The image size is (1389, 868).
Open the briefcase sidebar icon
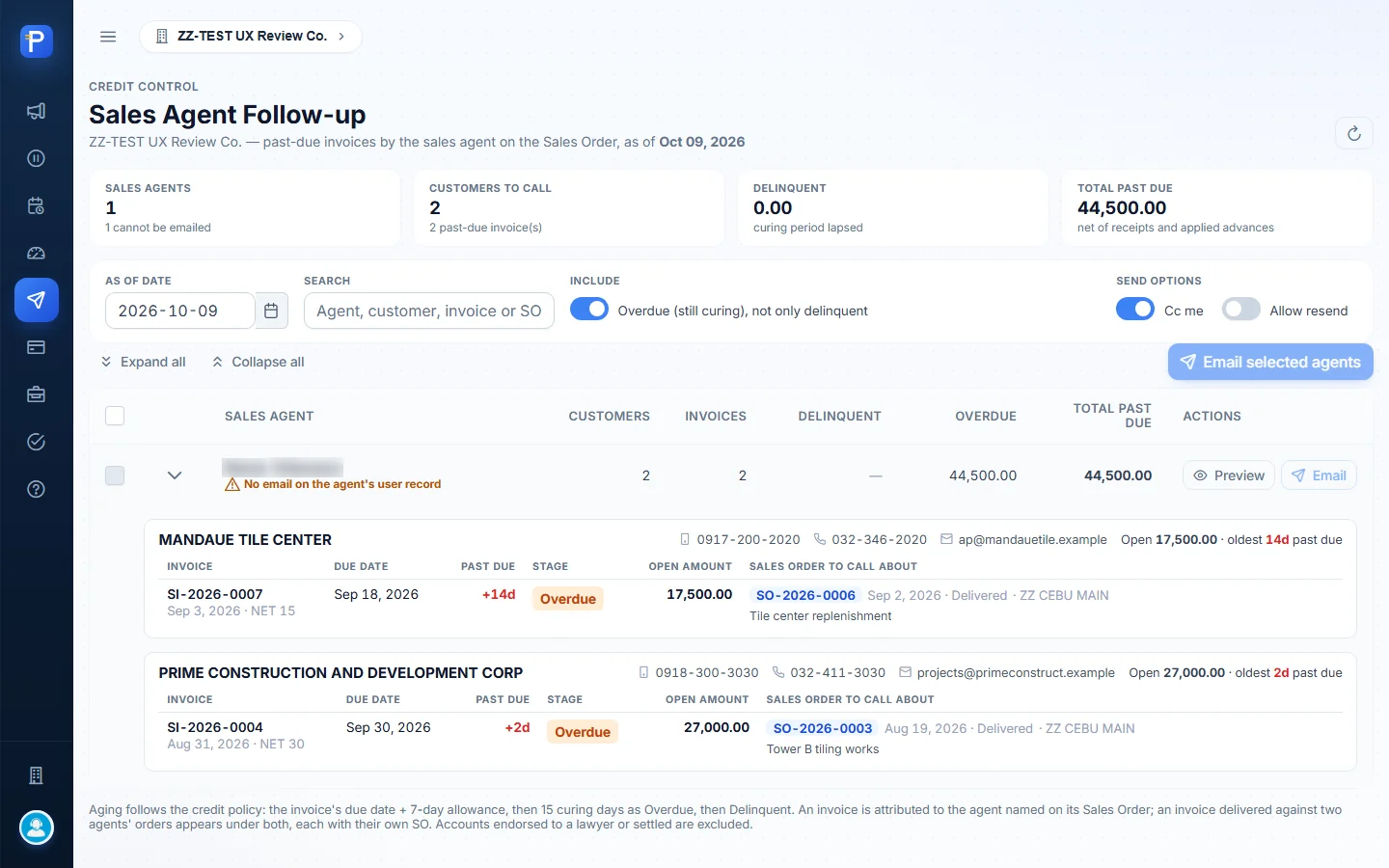click(x=37, y=394)
